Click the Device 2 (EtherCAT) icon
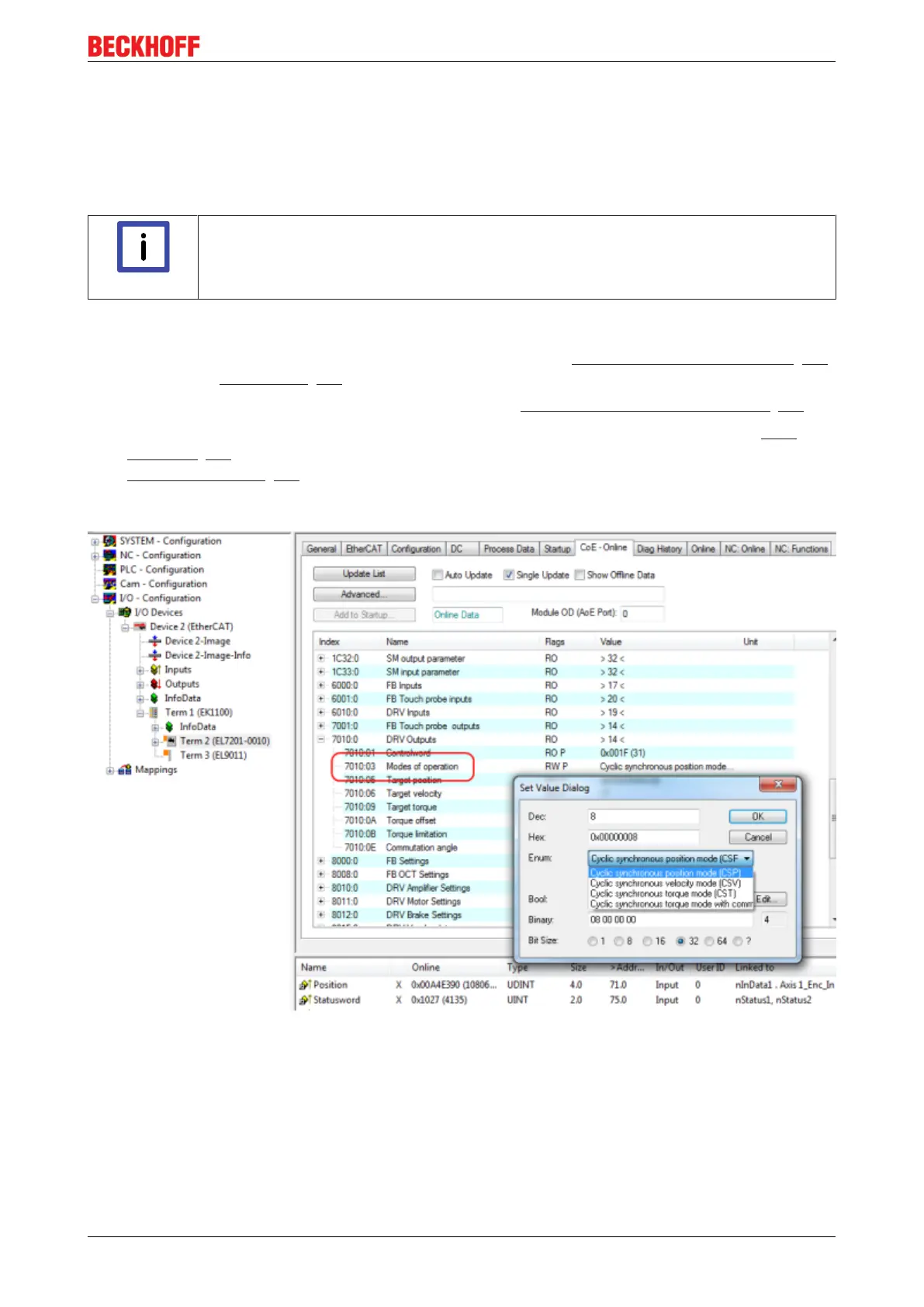This screenshot has height=1307, width=924. click(140, 626)
